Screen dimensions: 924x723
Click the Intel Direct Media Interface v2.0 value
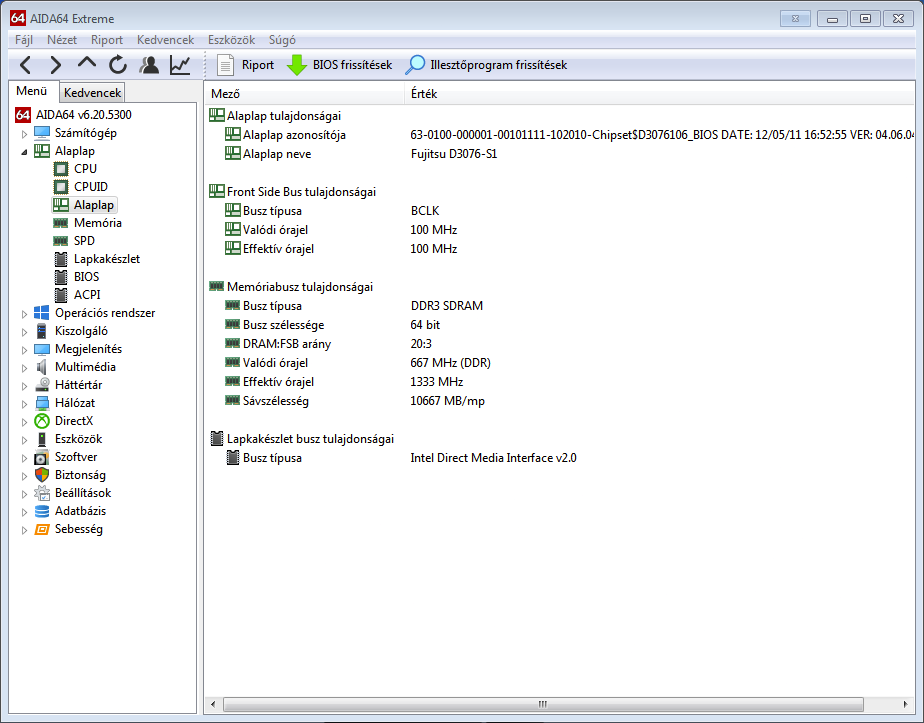(x=493, y=458)
